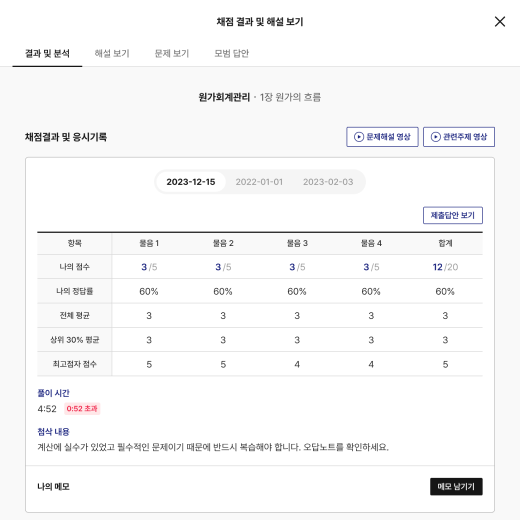Close the 채점 결과 및 해설 보기 dialog
The height and width of the screenshot is (520, 520).
click(x=500, y=22)
